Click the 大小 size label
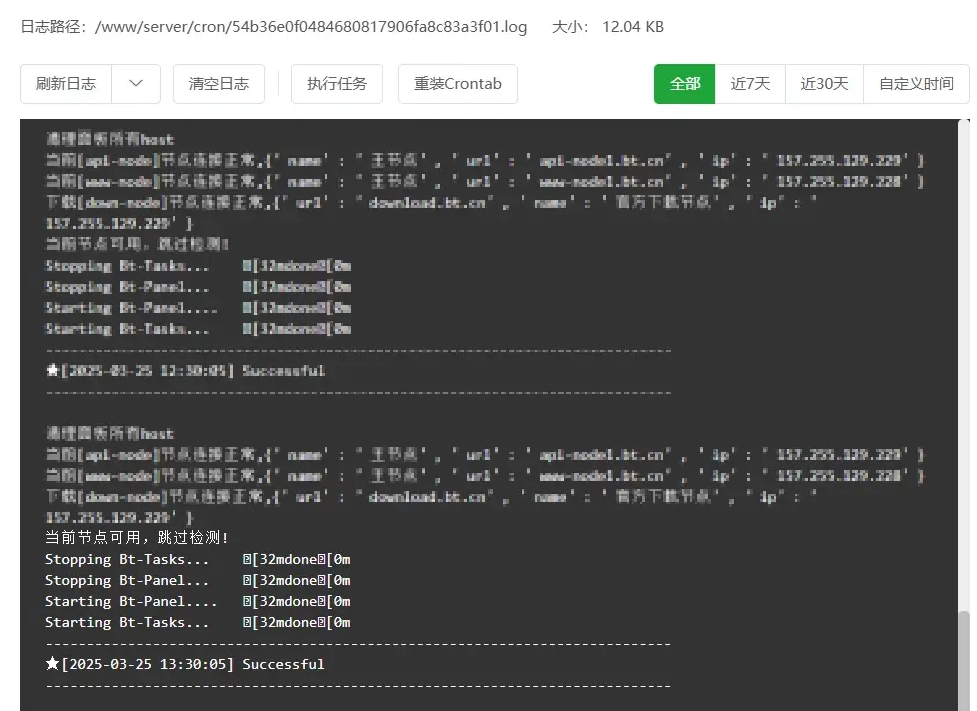Image resolution: width=977 pixels, height=711 pixels. point(569,27)
